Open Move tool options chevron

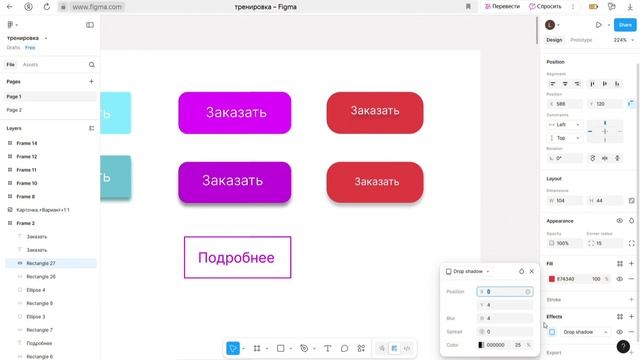pyautogui.click(x=243, y=349)
